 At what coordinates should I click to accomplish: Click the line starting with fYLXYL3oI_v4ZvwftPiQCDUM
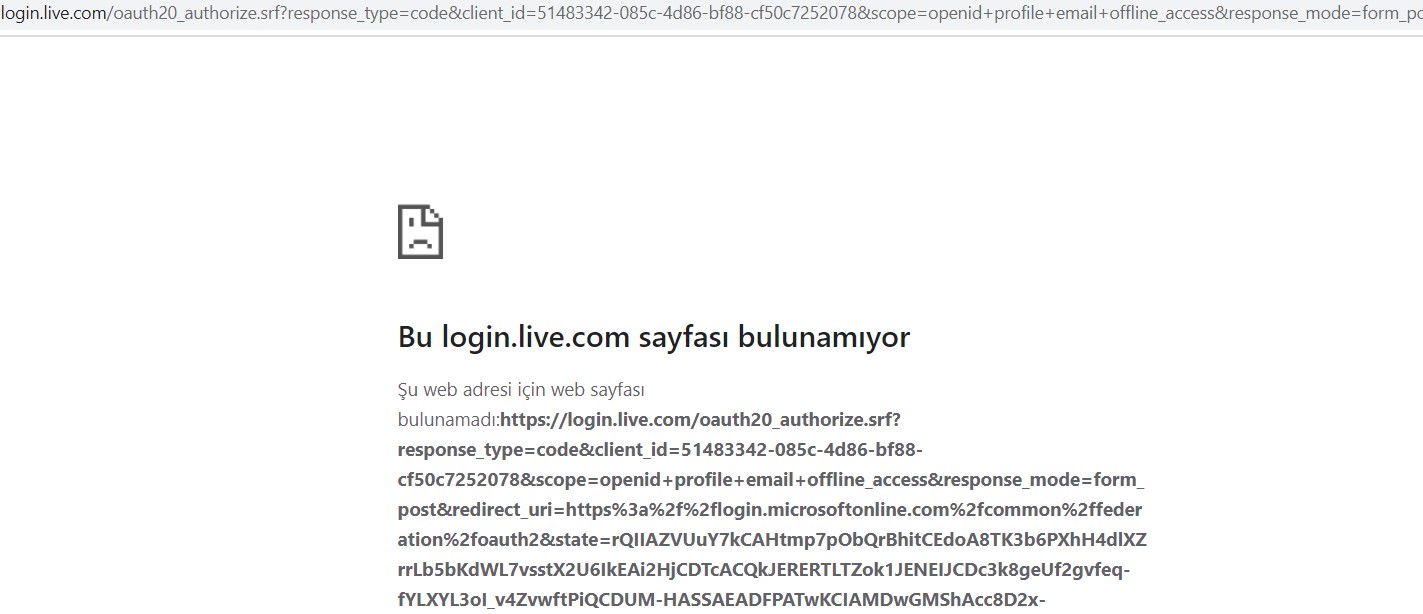click(721, 600)
